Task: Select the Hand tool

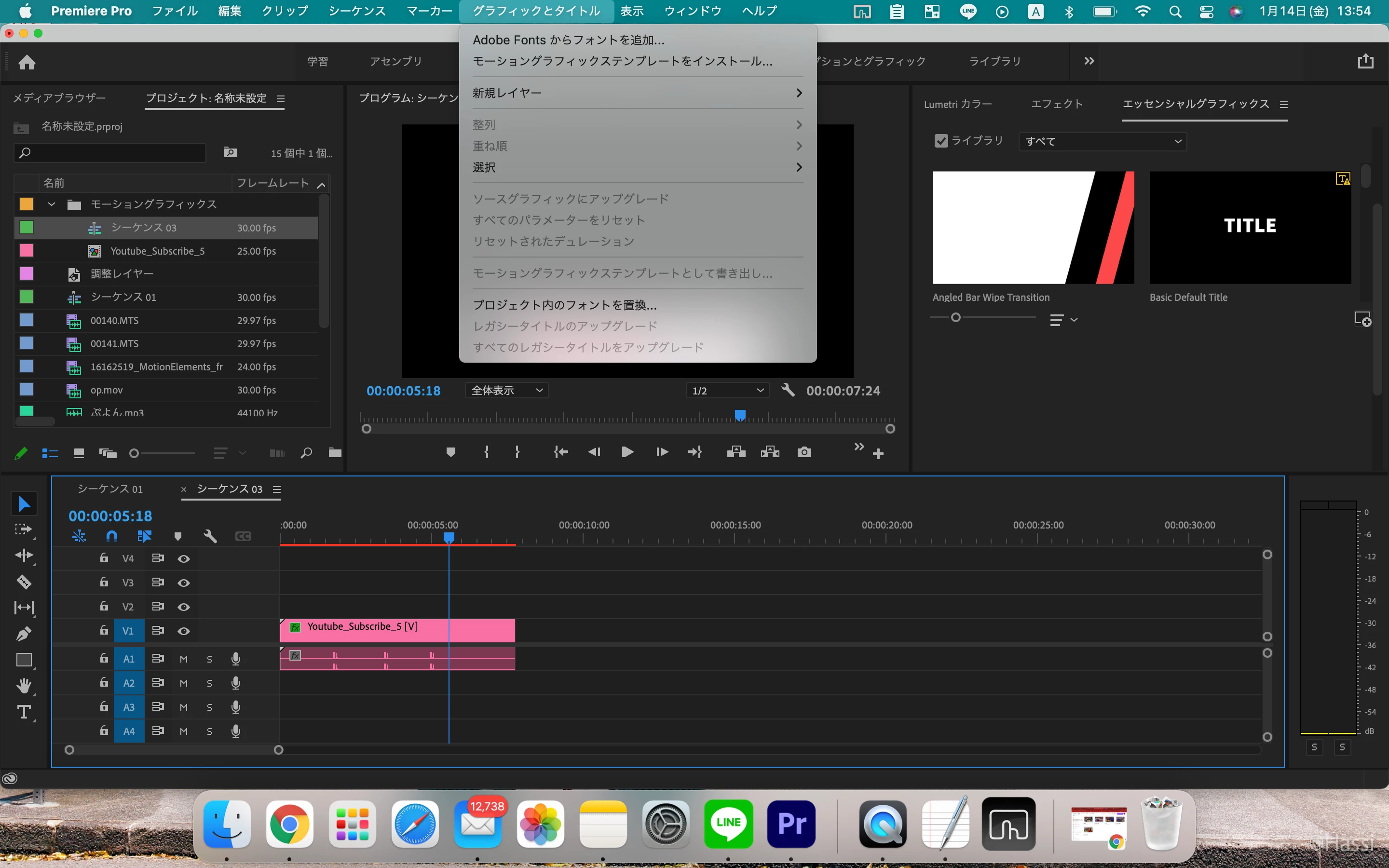Action: click(24, 685)
